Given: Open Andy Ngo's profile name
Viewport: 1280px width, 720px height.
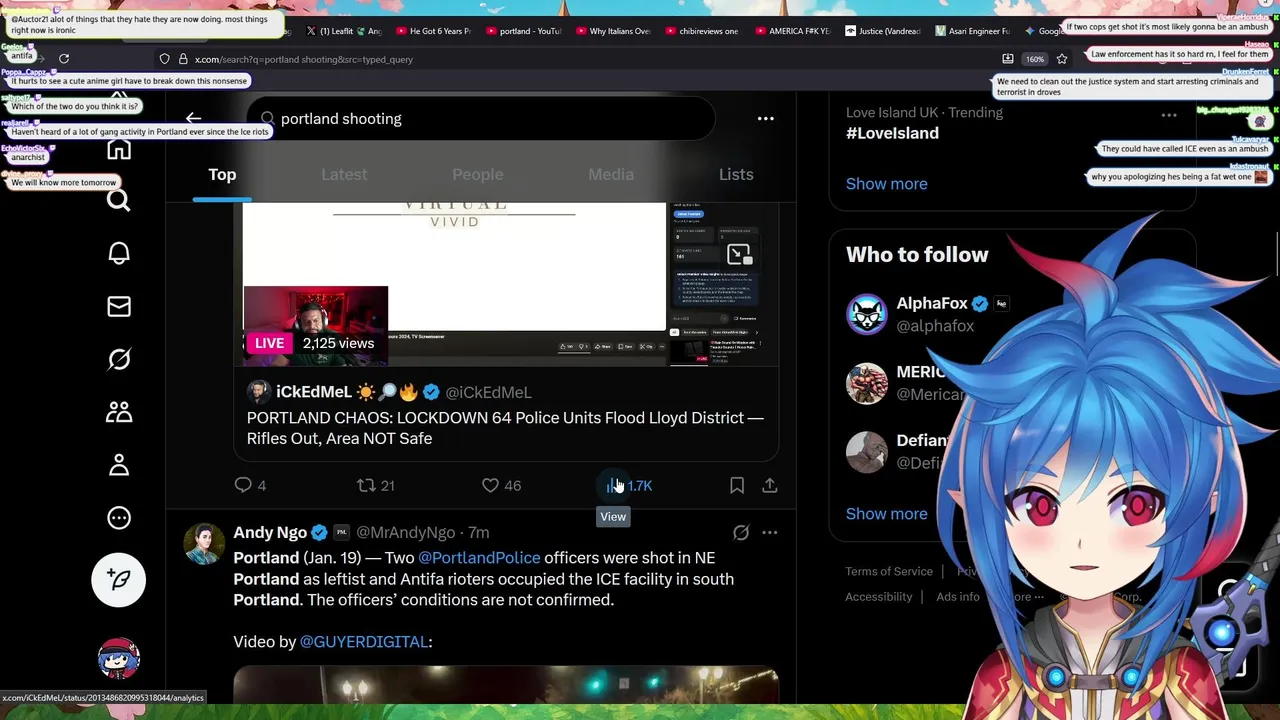Looking at the screenshot, I should [x=270, y=533].
